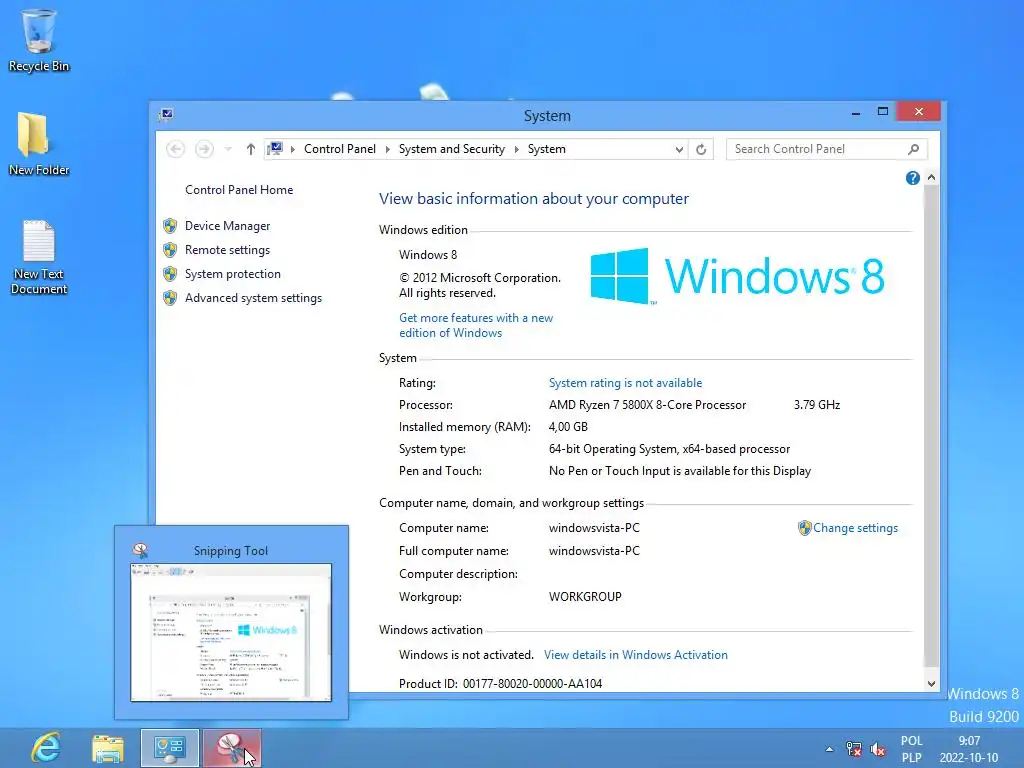
Task: Click Get more features with a new edition link
Action: point(476,325)
